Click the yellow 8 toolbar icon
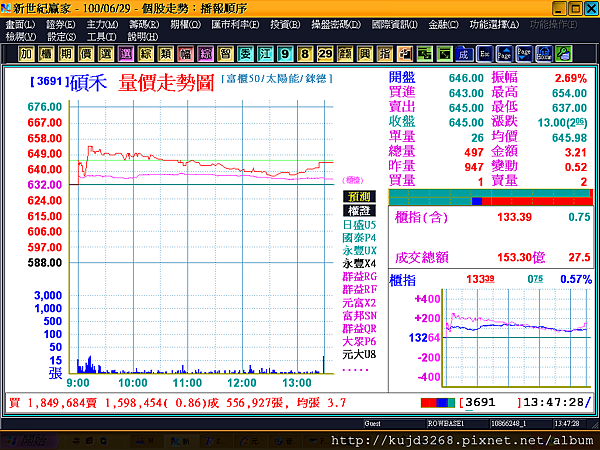 (x=305, y=54)
